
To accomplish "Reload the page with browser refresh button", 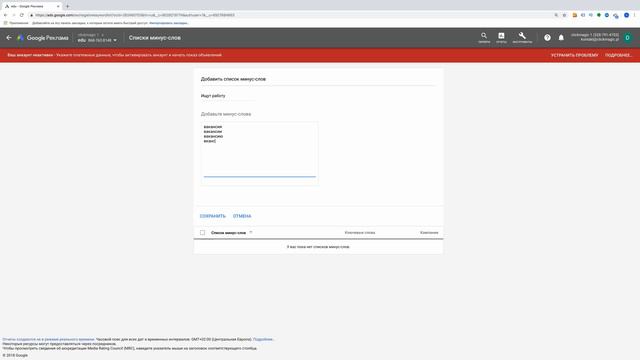I will 22,15.
